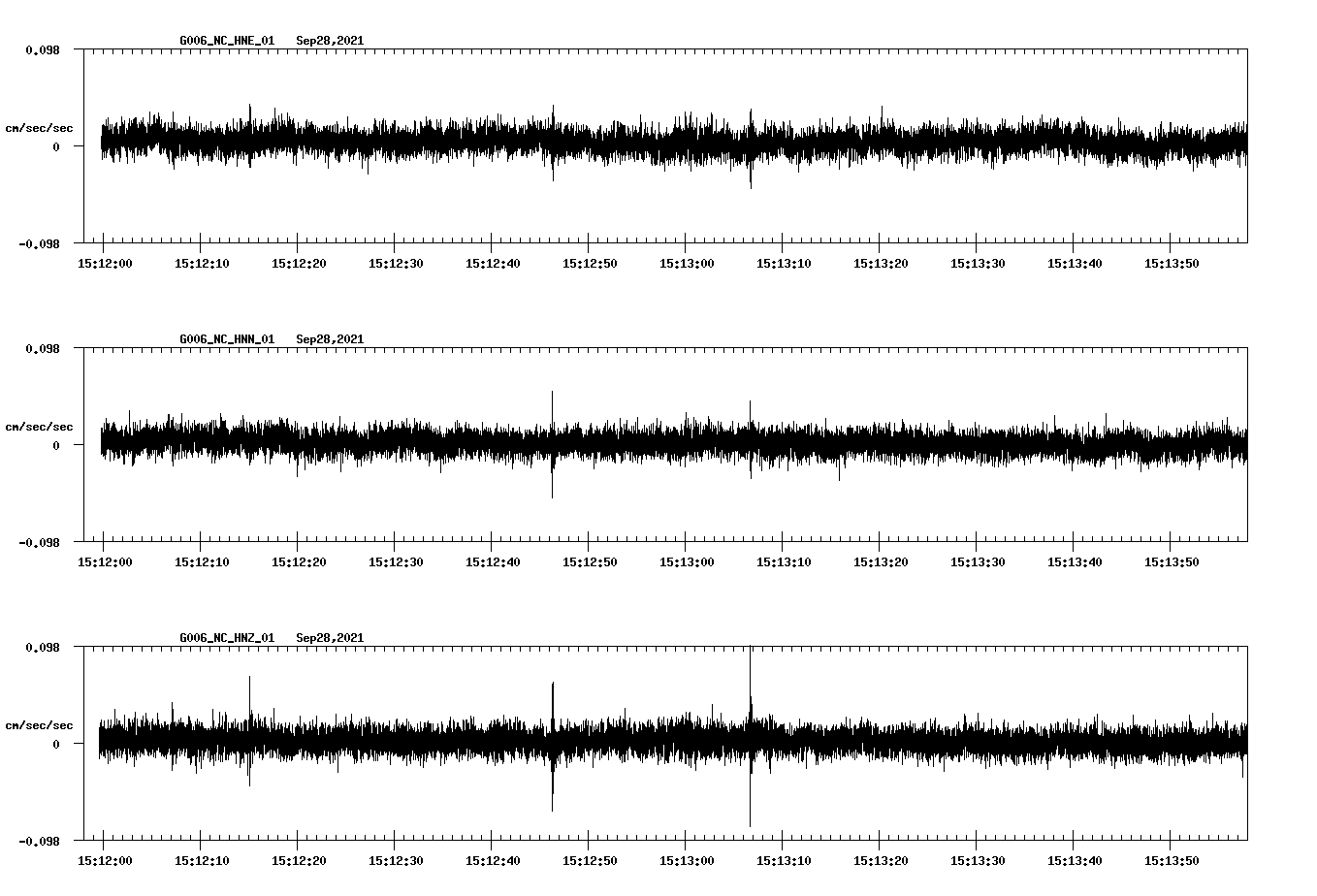Image resolution: width=1317 pixels, height=896 pixels.
Task: Click the 15:13:30 time label under the HNN plot
Action: [x=978, y=561]
